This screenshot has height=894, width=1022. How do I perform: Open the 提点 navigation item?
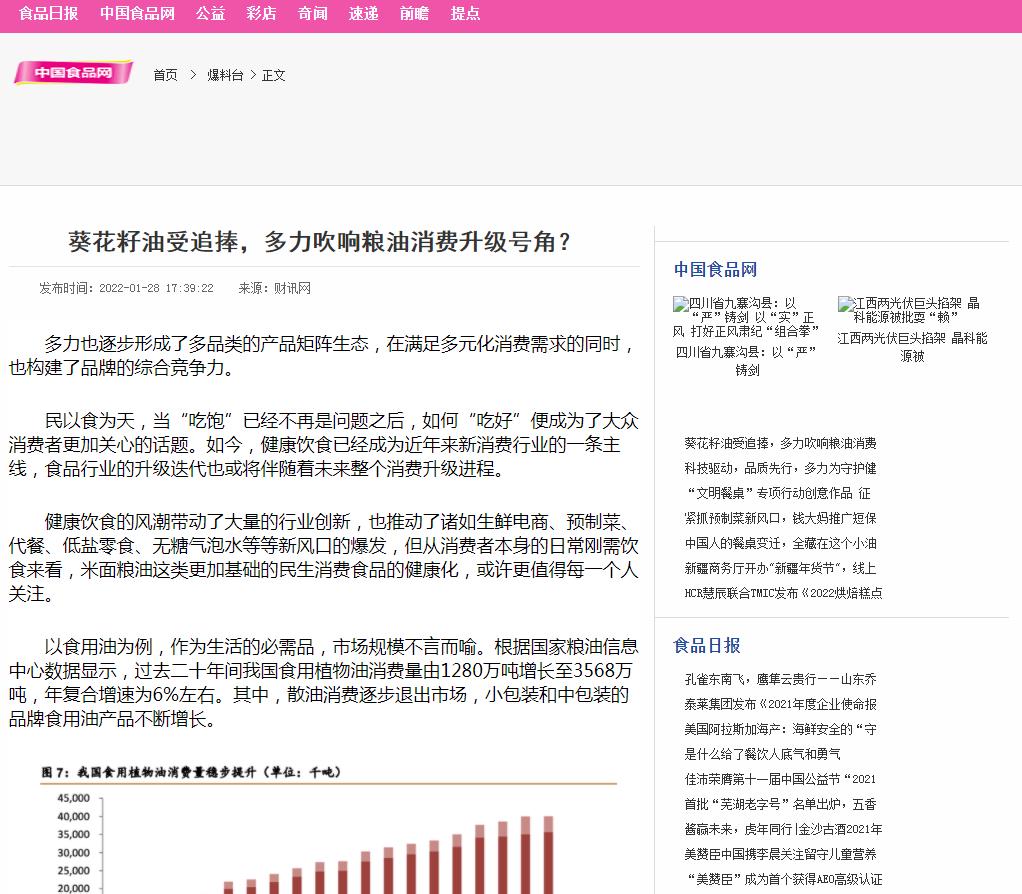(x=465, y=13)
